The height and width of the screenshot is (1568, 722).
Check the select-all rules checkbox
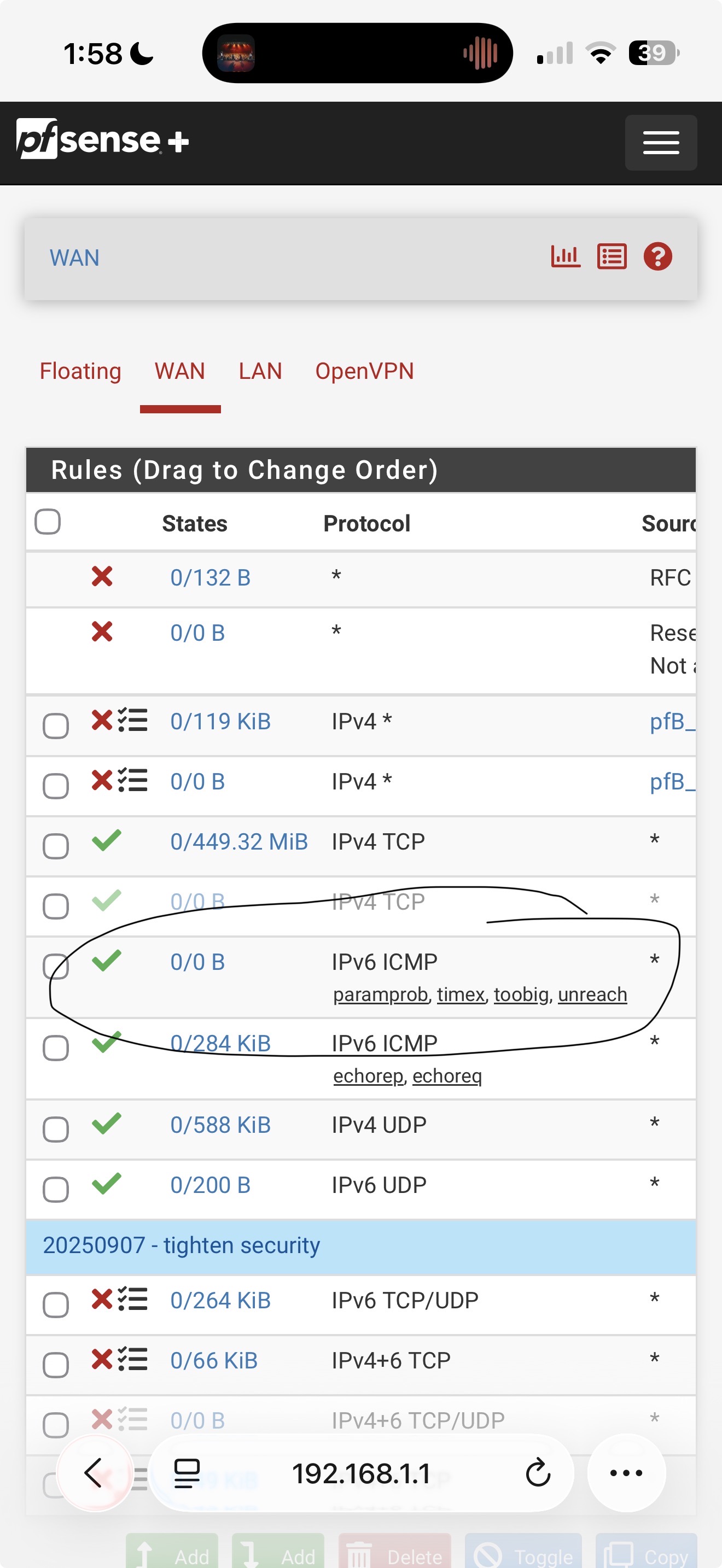pyautogui.click(x=48, y=522)
